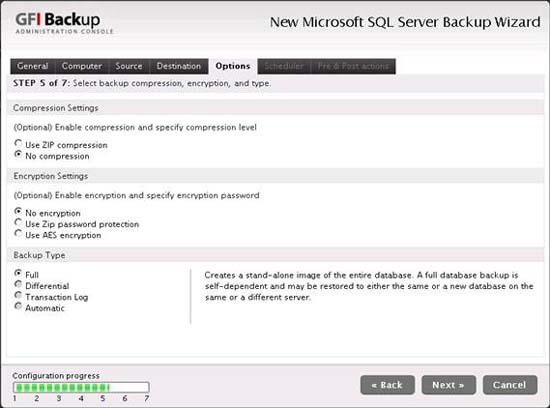Screen dimensions: 550x408
Task: Open Pre & Post actions tab
Action: [x=353, y=66]
